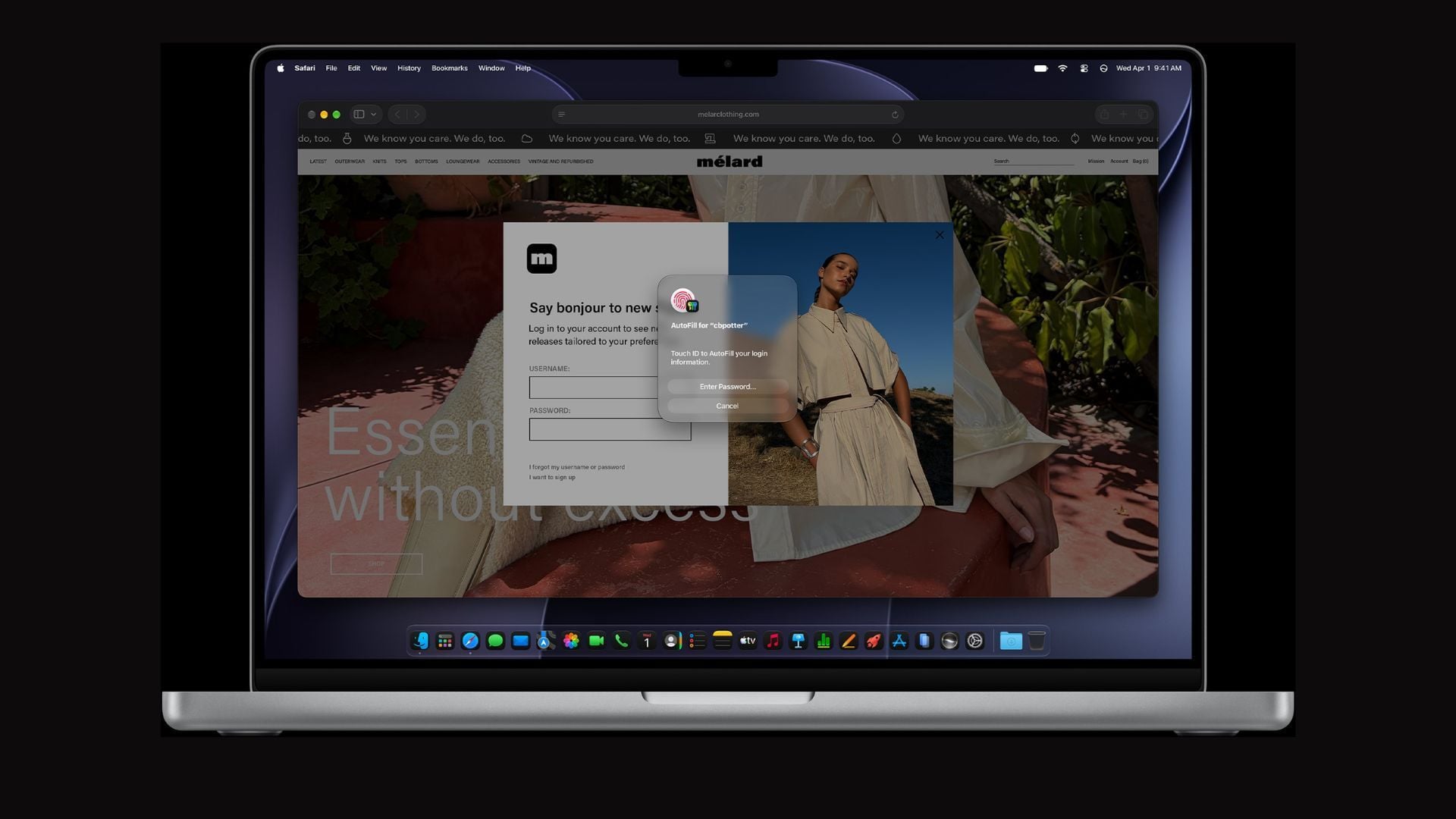Viewport: 1456px width, 819px height.
Task: Open the Bookmarks menu
Action: [450, 68]
